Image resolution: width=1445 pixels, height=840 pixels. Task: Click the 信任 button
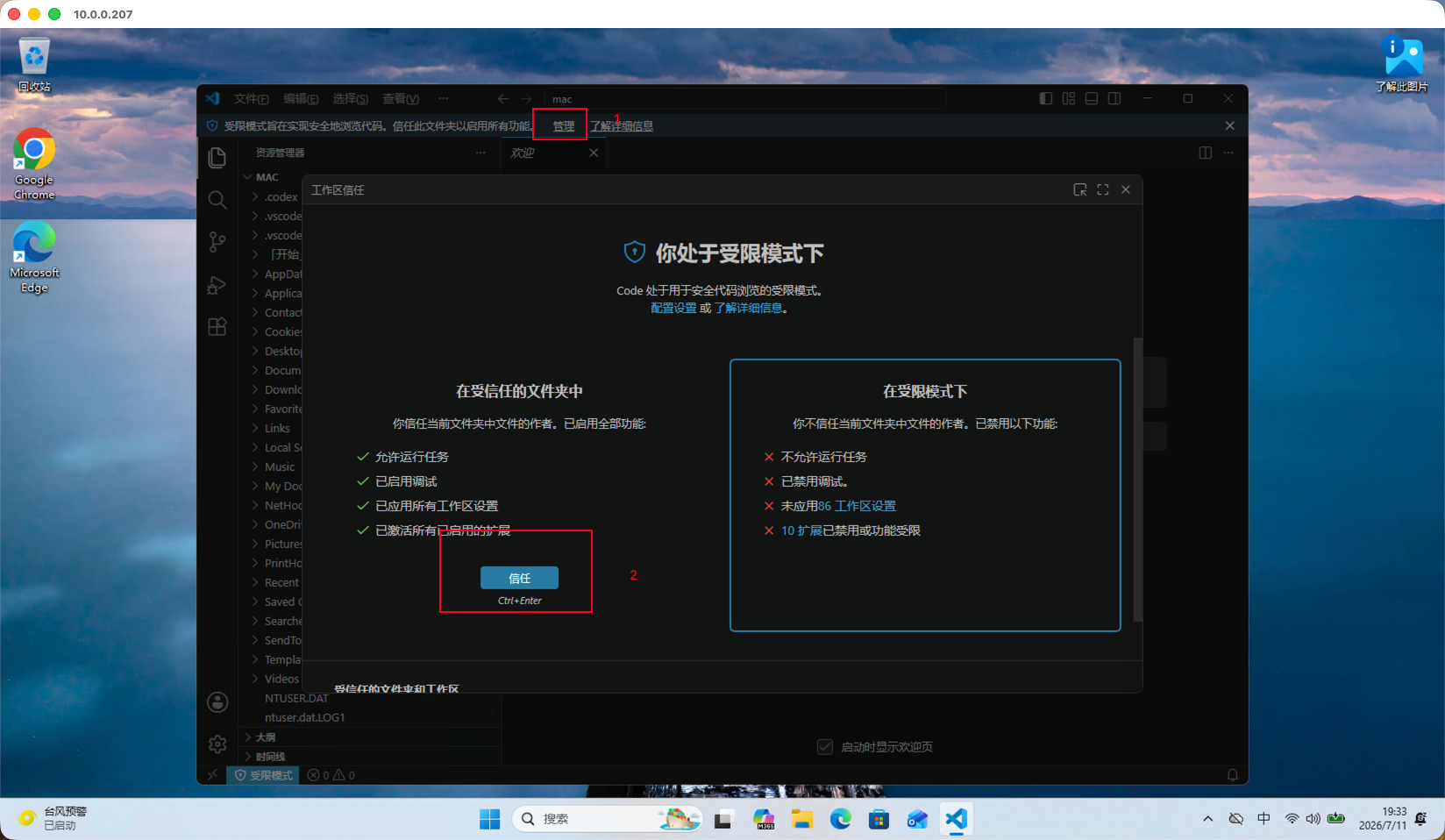coord(519,578)
